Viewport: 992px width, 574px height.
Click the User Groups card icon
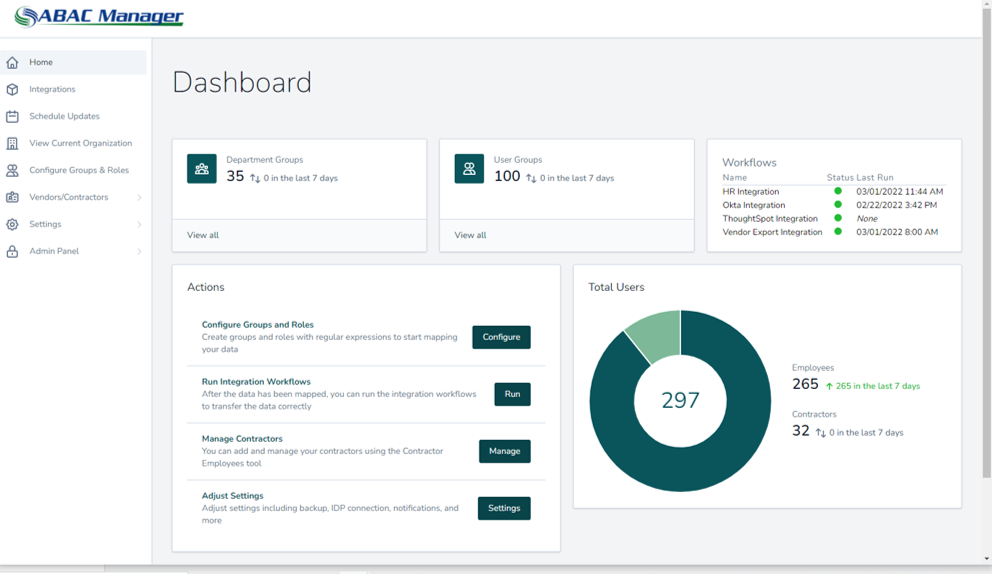click(469, 169)
